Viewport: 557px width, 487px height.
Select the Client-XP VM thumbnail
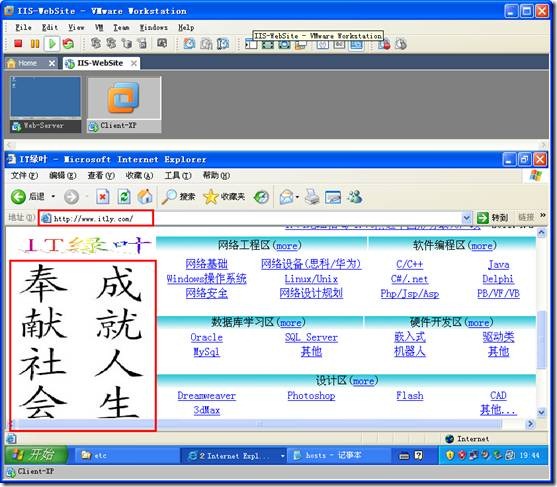pos(124,104)
